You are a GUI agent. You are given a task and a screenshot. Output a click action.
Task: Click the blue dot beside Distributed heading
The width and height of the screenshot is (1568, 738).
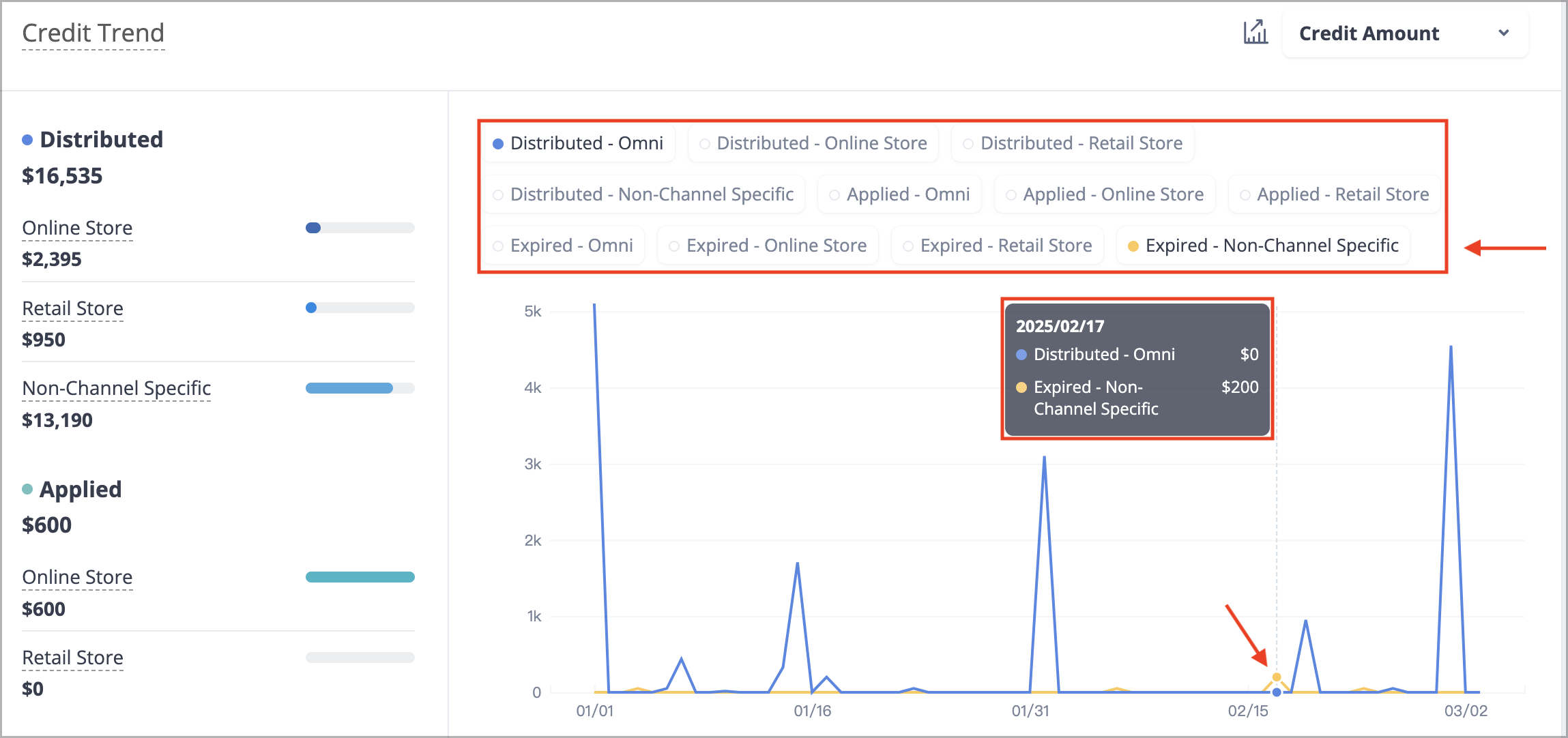click(27, 140)
